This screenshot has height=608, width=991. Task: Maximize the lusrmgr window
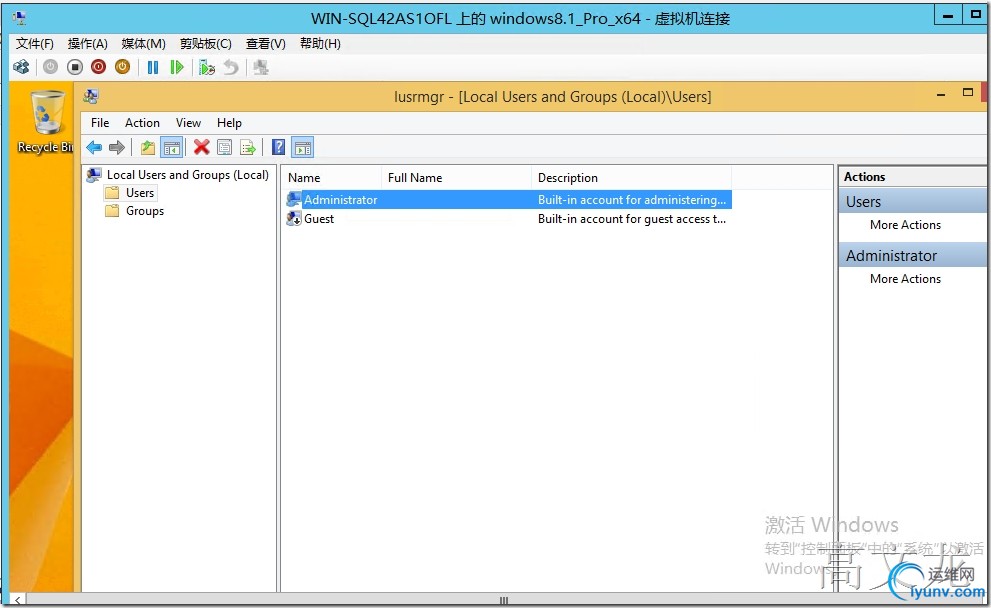pos(968,93)
